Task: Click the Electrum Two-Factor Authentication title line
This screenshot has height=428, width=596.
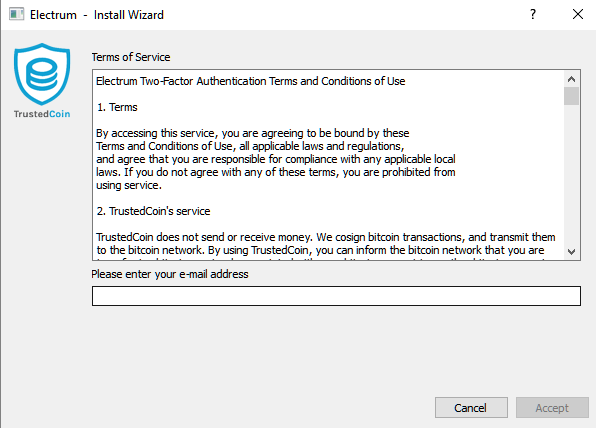Action: 250,81
